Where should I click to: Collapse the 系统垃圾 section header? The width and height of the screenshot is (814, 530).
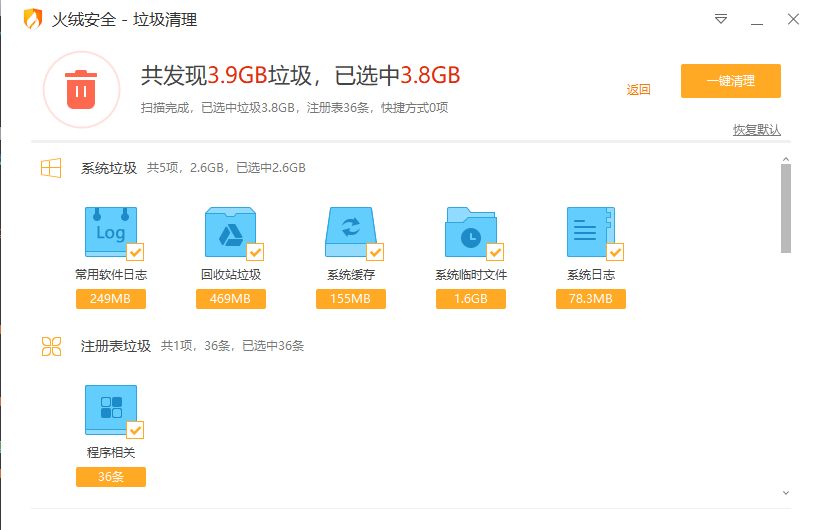108,168
